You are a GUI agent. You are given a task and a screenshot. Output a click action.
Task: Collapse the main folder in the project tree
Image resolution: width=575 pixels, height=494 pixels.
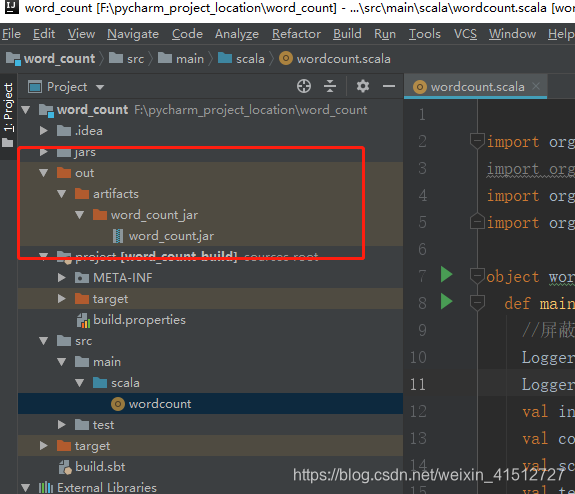(62, 362)
